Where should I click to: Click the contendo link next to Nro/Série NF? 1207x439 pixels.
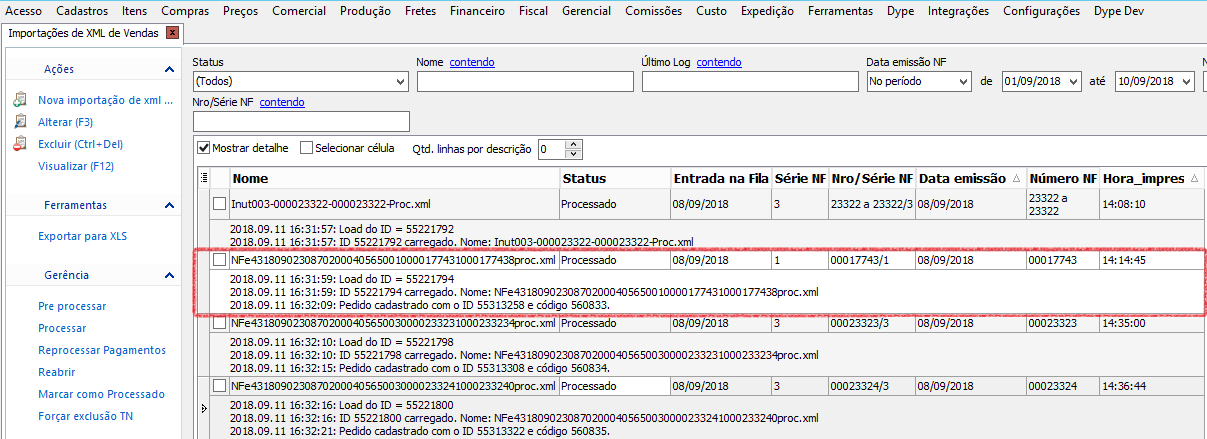point(282,102)
